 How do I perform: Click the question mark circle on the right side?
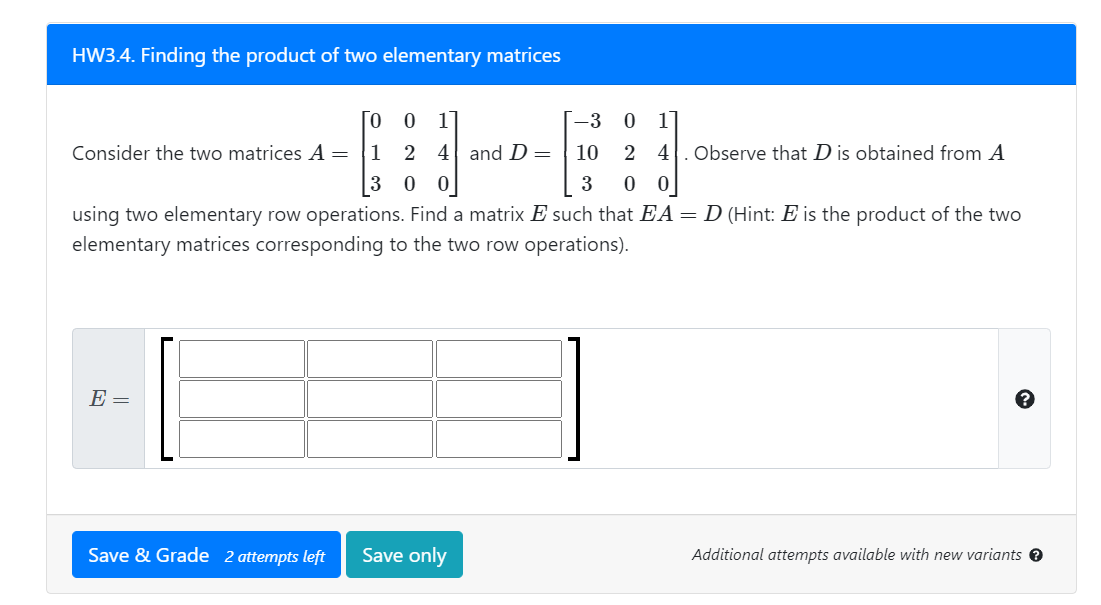[1023, 399]
